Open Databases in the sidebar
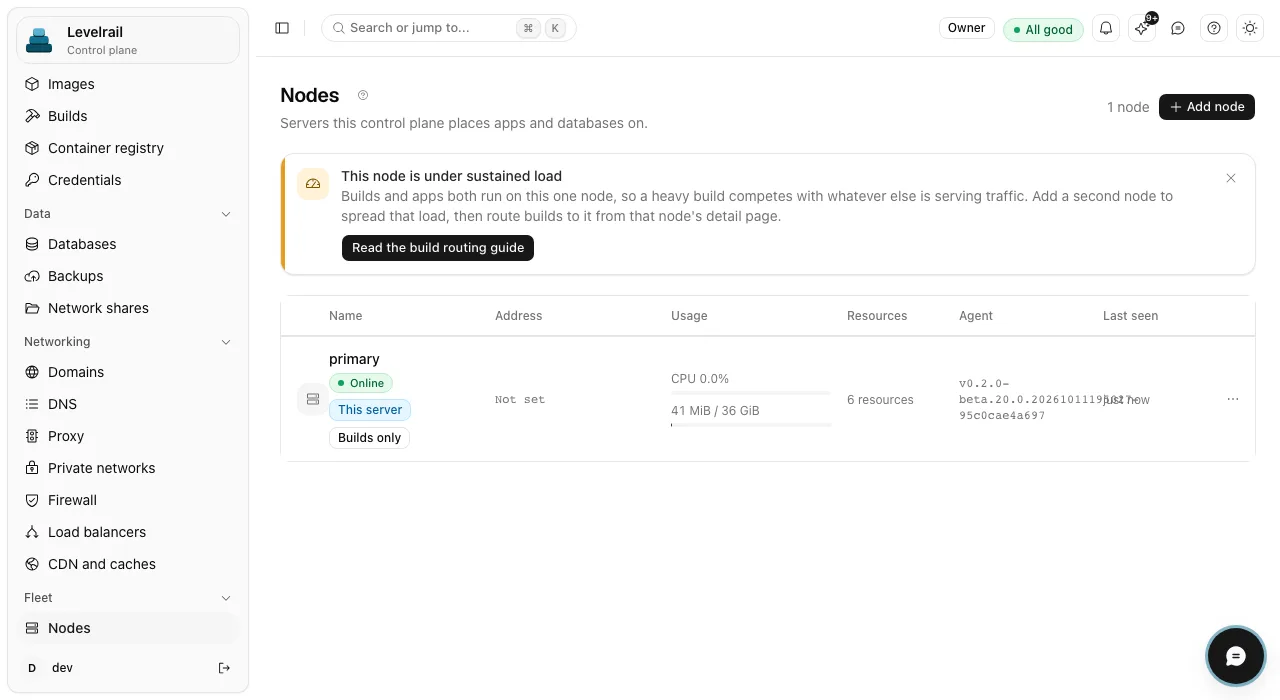1280x700 pixels. [x=128, y=244]
